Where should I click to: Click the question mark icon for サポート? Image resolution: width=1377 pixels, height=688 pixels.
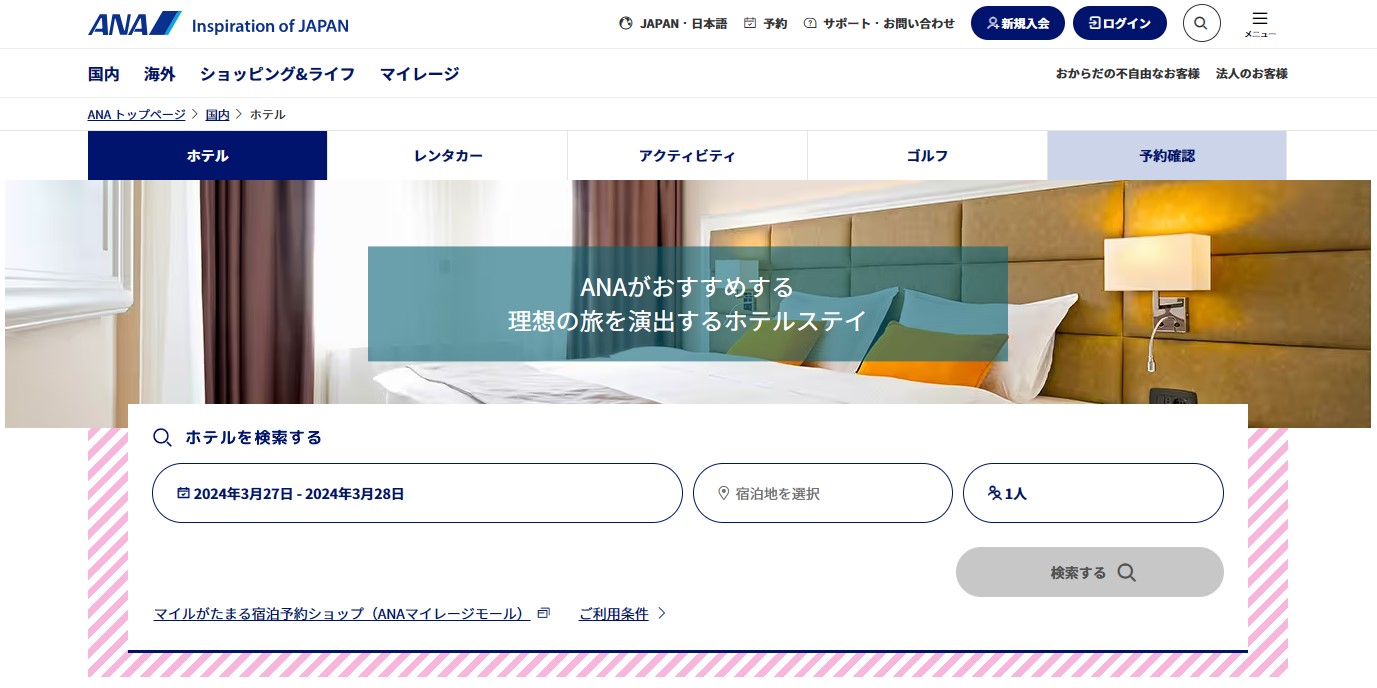pyautogui.click(x=810, y=23)
